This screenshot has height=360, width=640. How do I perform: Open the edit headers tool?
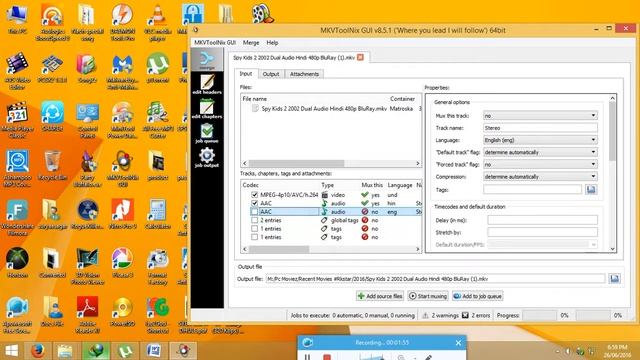point(207,84)
